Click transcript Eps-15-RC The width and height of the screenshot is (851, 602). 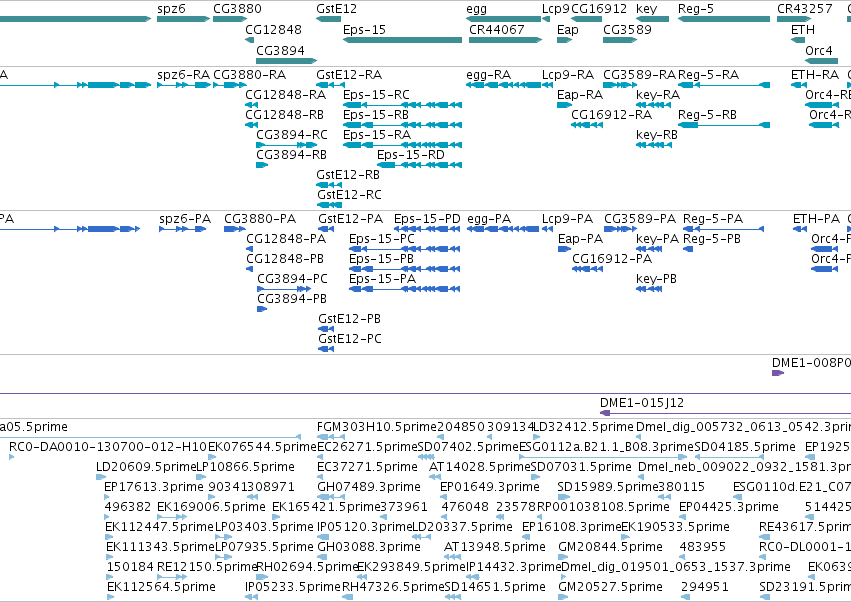pos(402,105)
